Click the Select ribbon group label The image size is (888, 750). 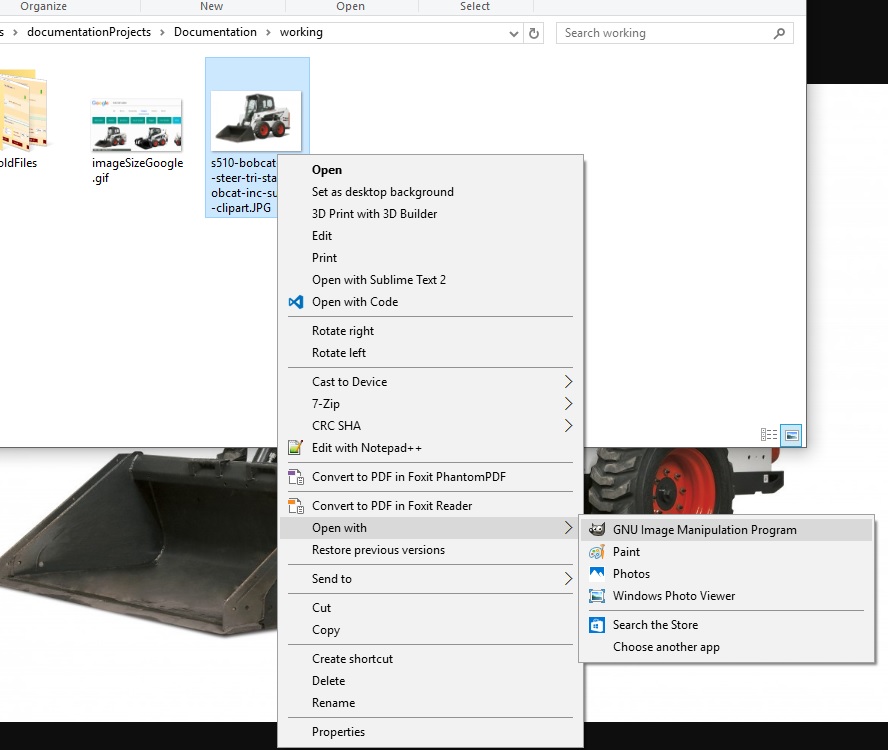[475, 6]
